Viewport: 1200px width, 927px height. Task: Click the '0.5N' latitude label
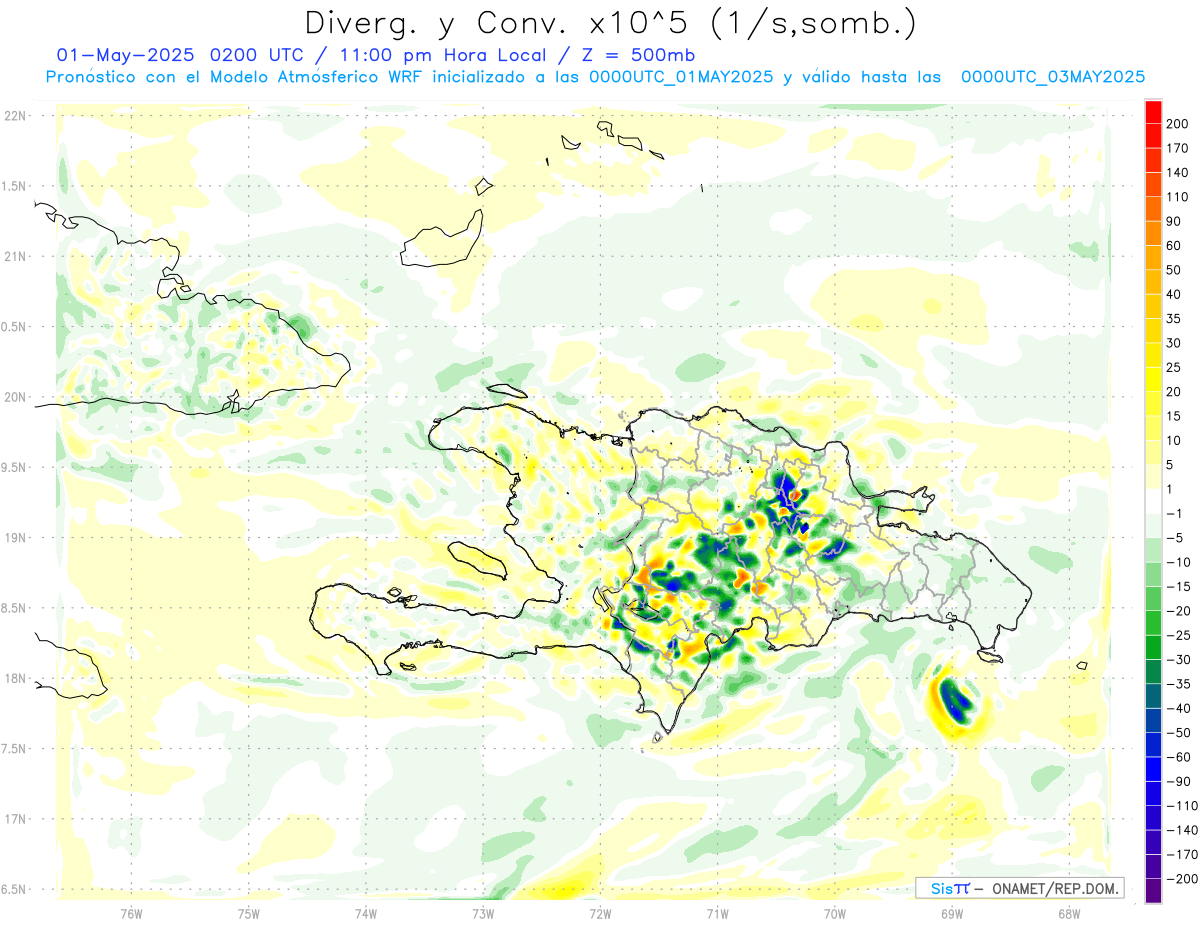click(13, 327)
